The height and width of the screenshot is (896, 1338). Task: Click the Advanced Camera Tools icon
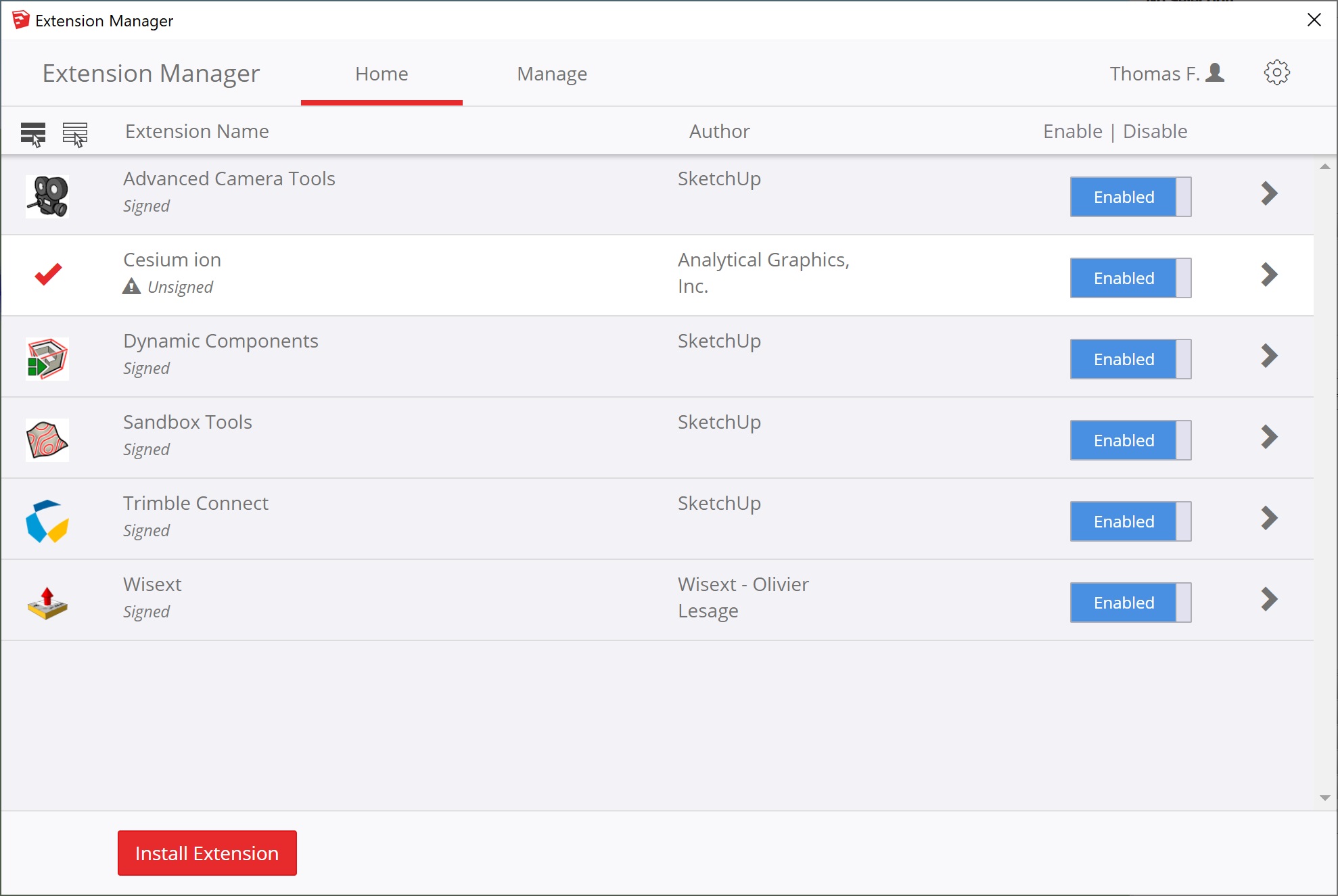[47, 196]
